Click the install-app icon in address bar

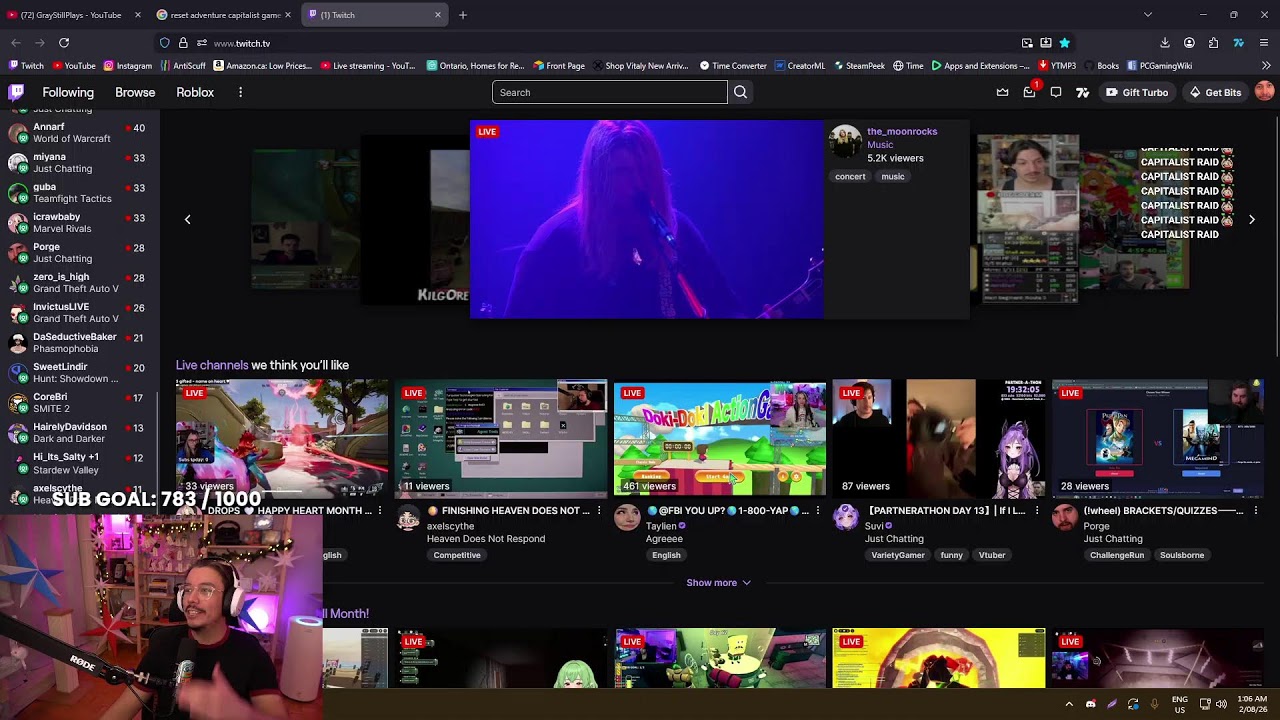click(1045, 43)
